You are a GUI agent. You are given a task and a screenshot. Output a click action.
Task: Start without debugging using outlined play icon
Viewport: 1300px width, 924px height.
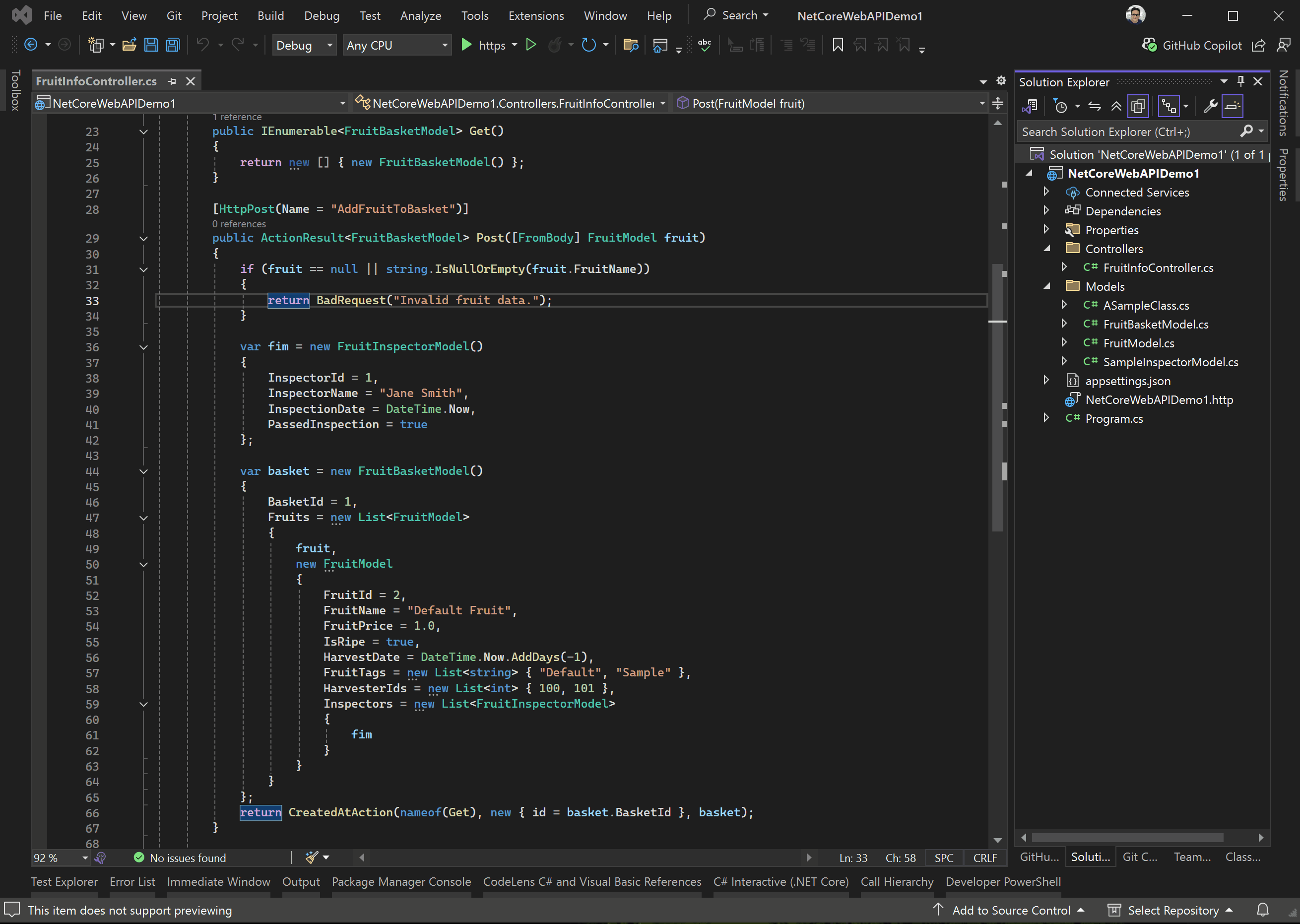point(531,45)
